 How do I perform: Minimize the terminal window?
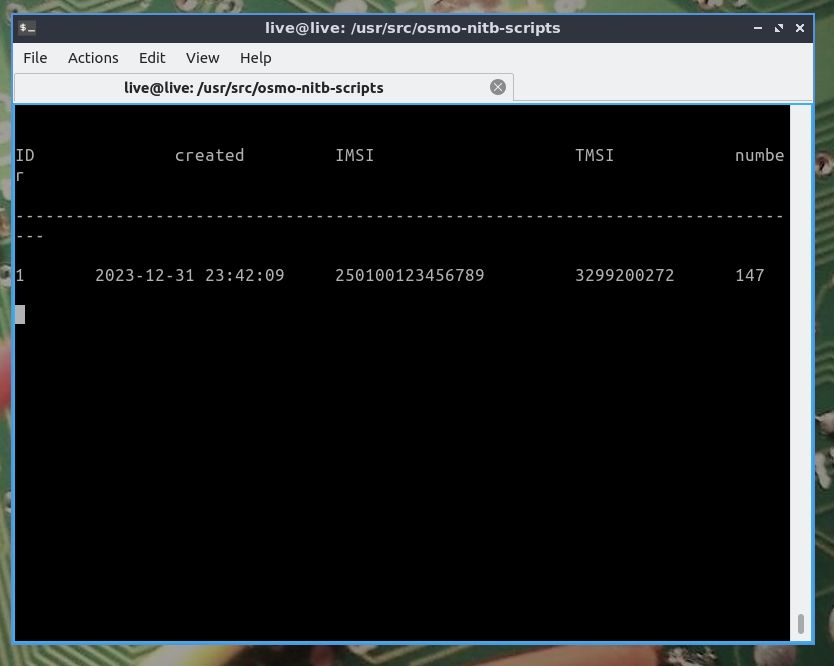(758, 28)
